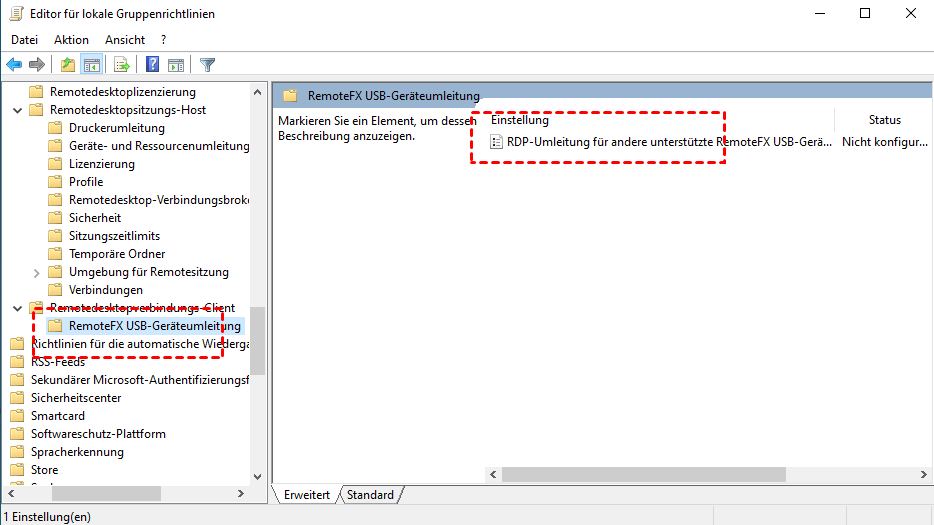The width and height of the screenshot is (934, 525).
Task: Click tree pane vertical scrollbar up arrow
Action: click(257, 92)
